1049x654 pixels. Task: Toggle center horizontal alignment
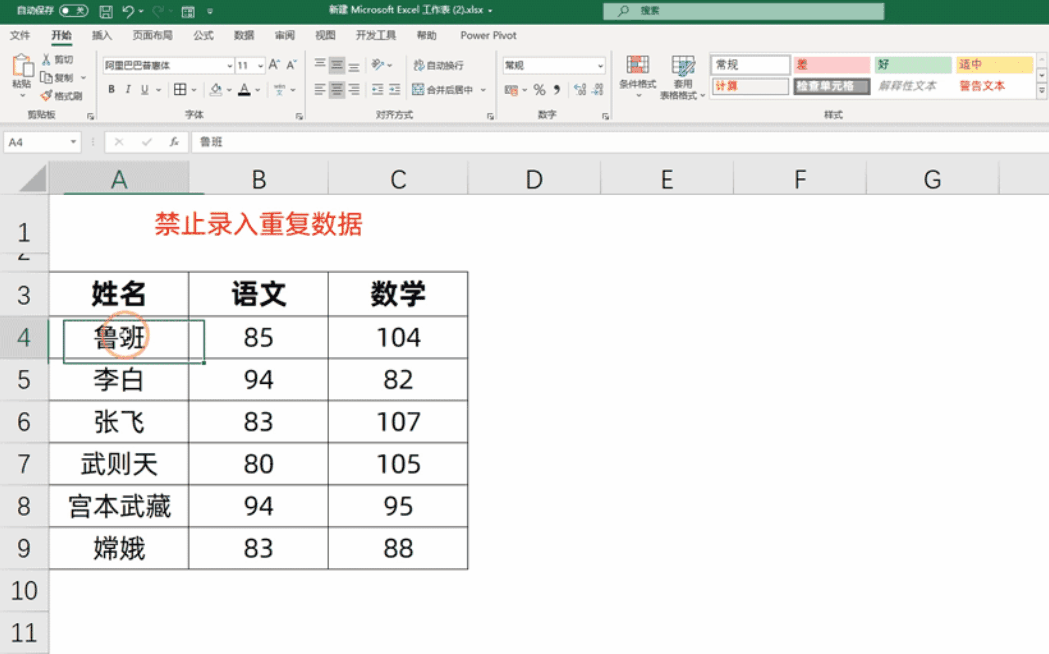point(337,90)
